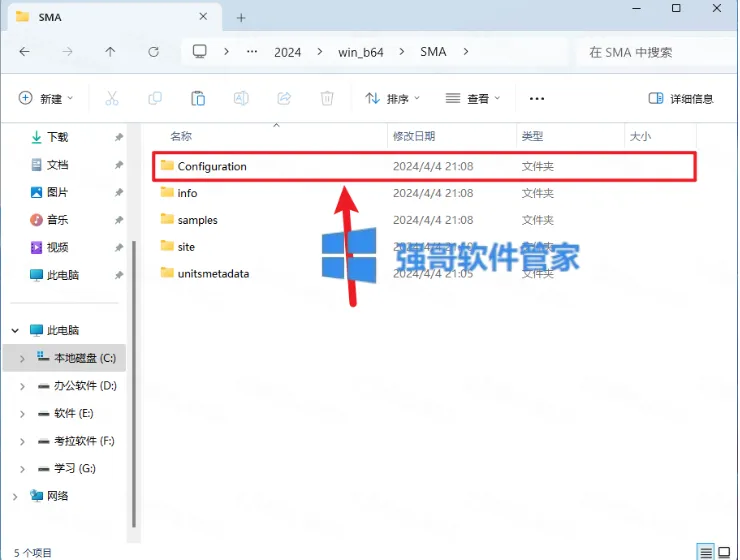This screenshot has height=560, width=740.
Task: Click SMA in the breadcrumb path
Action: (x=433, y=52)
